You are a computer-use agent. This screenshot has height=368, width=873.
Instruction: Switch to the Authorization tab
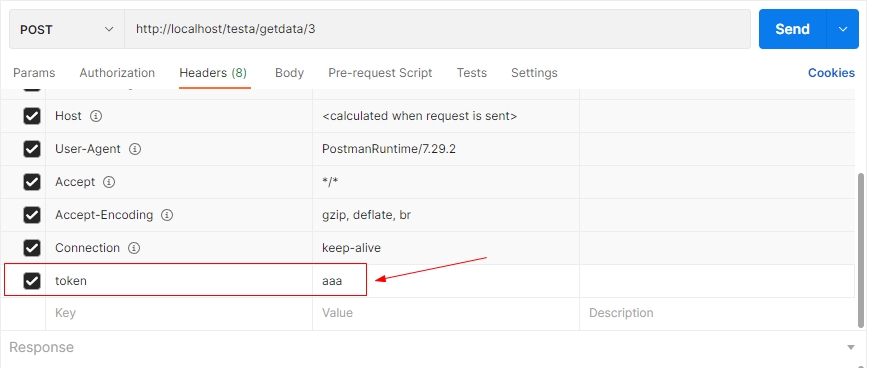point(117,73)
